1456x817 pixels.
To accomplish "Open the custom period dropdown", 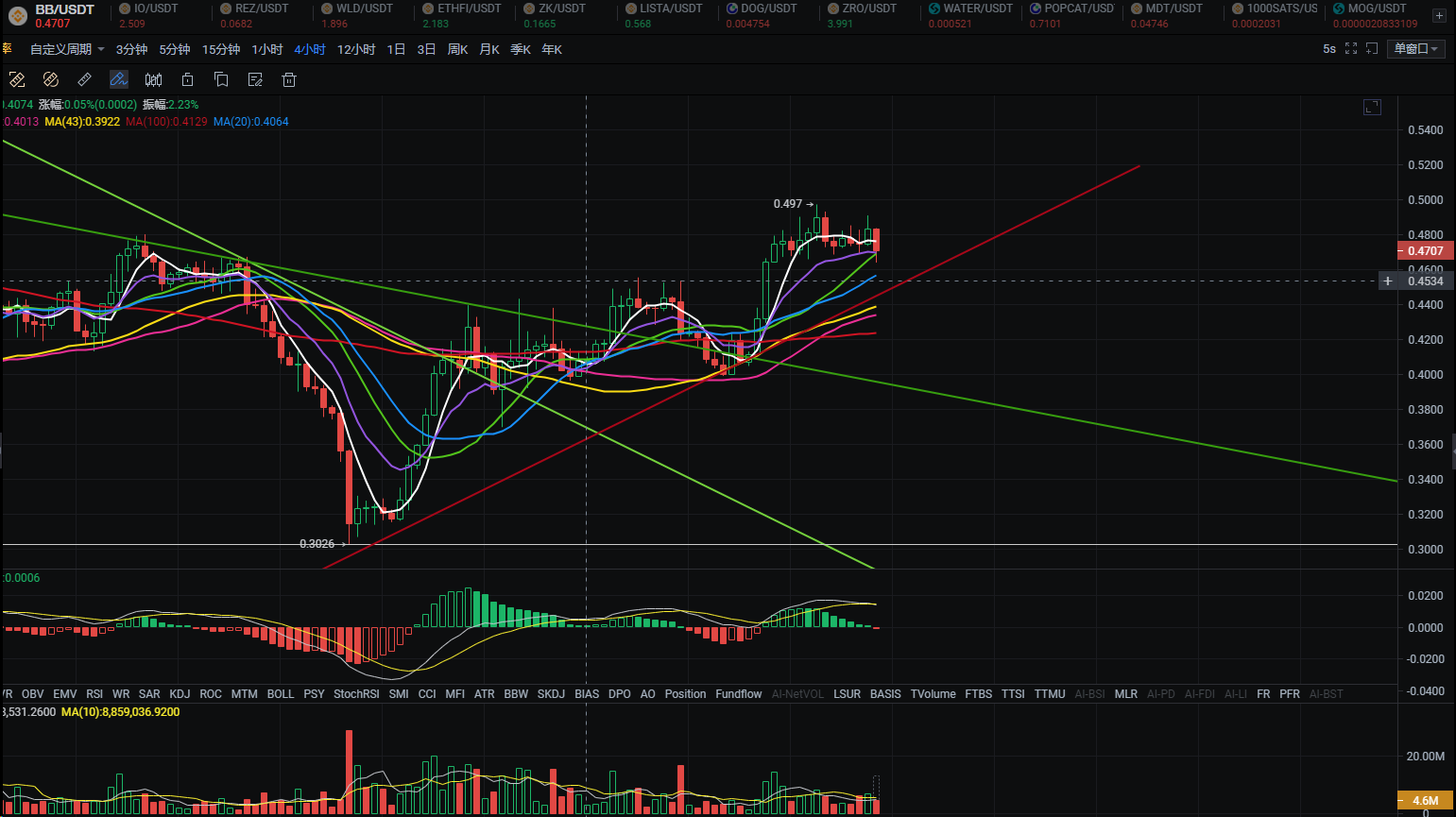I will click(x=67, y=49).
